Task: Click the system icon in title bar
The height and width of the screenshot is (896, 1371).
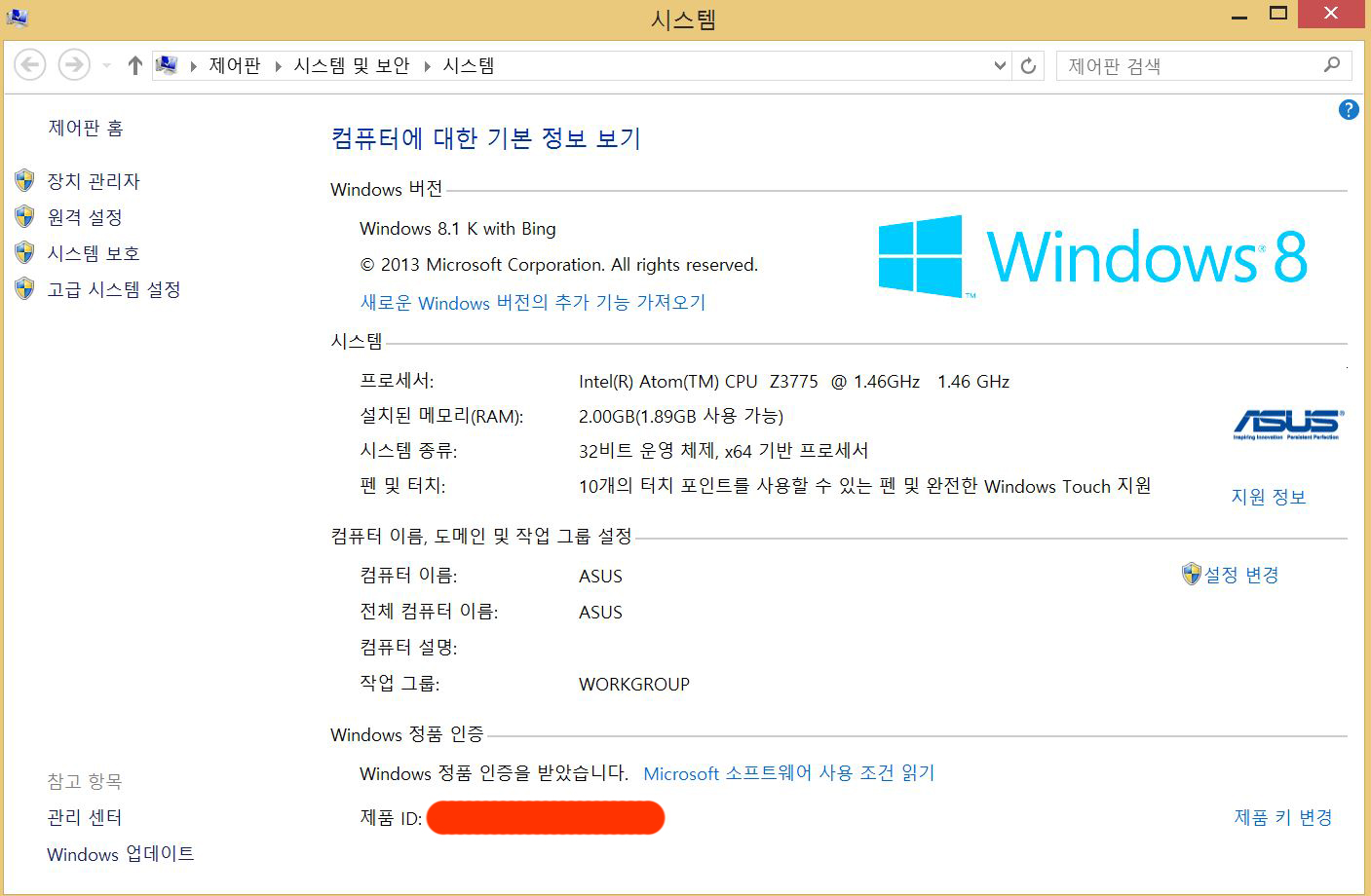Action: (18, 16)
